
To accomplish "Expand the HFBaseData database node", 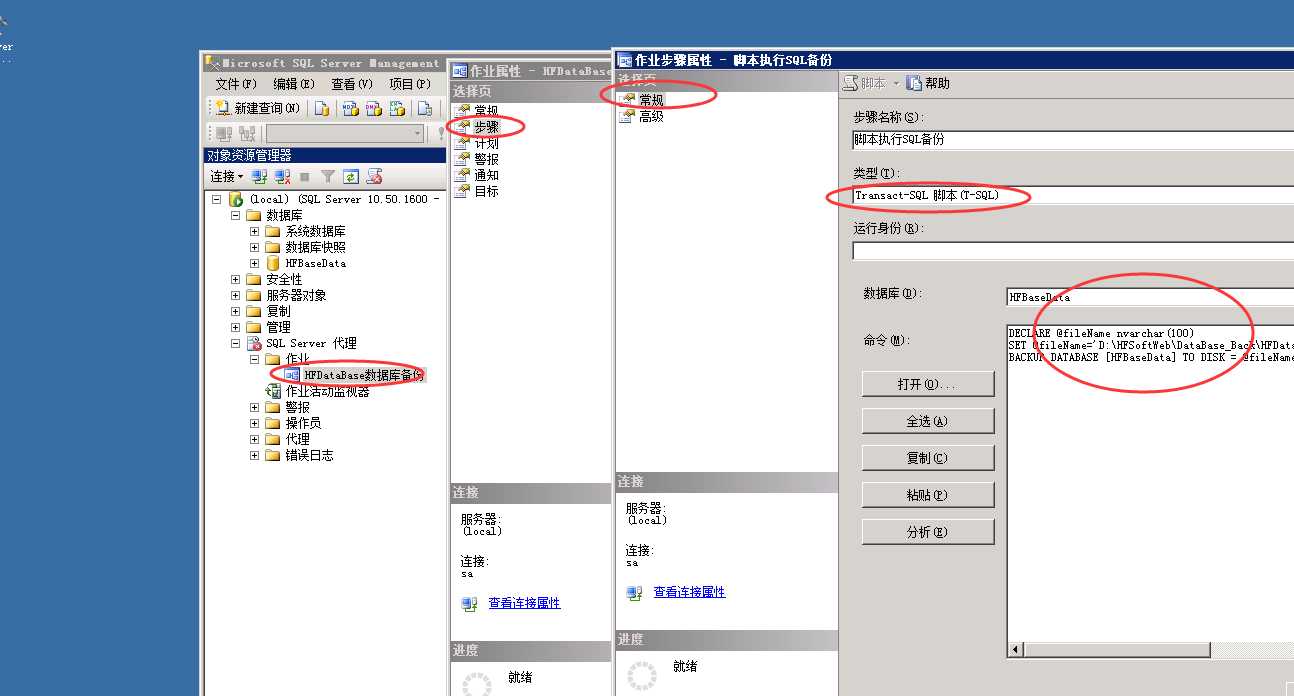I will (255, 263).
